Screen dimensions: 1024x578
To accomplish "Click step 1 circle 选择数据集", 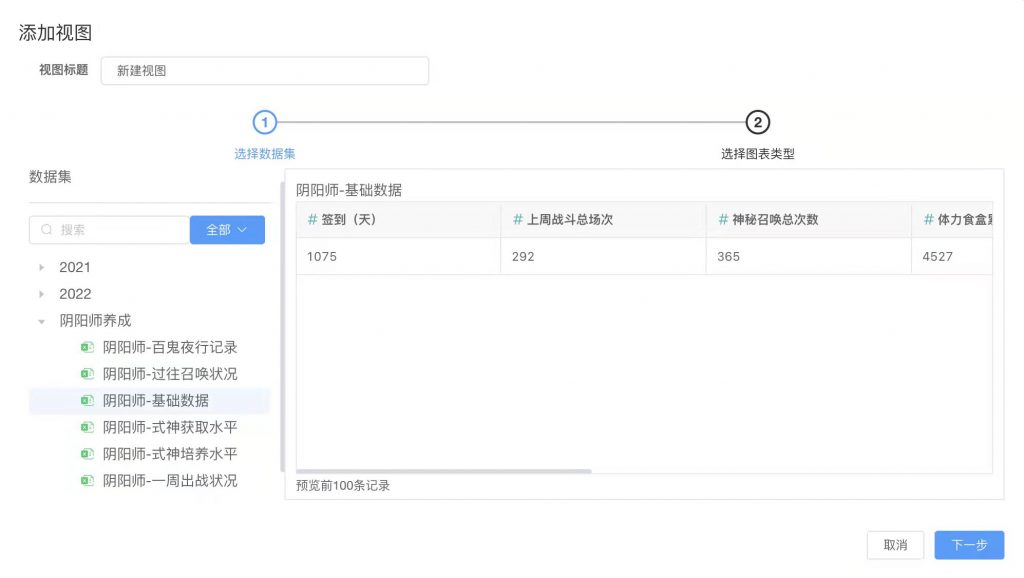I will (x=264, y=122).
